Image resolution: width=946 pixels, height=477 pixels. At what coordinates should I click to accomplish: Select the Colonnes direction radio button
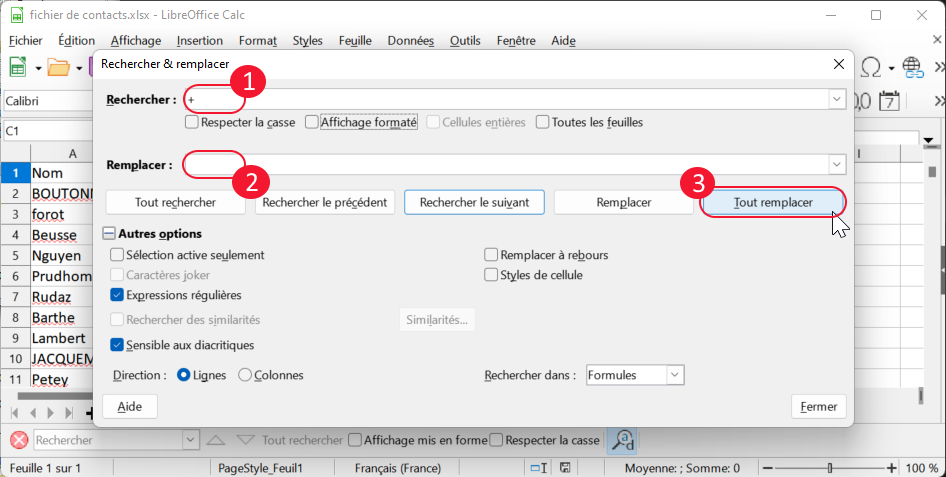pos(245,375)
